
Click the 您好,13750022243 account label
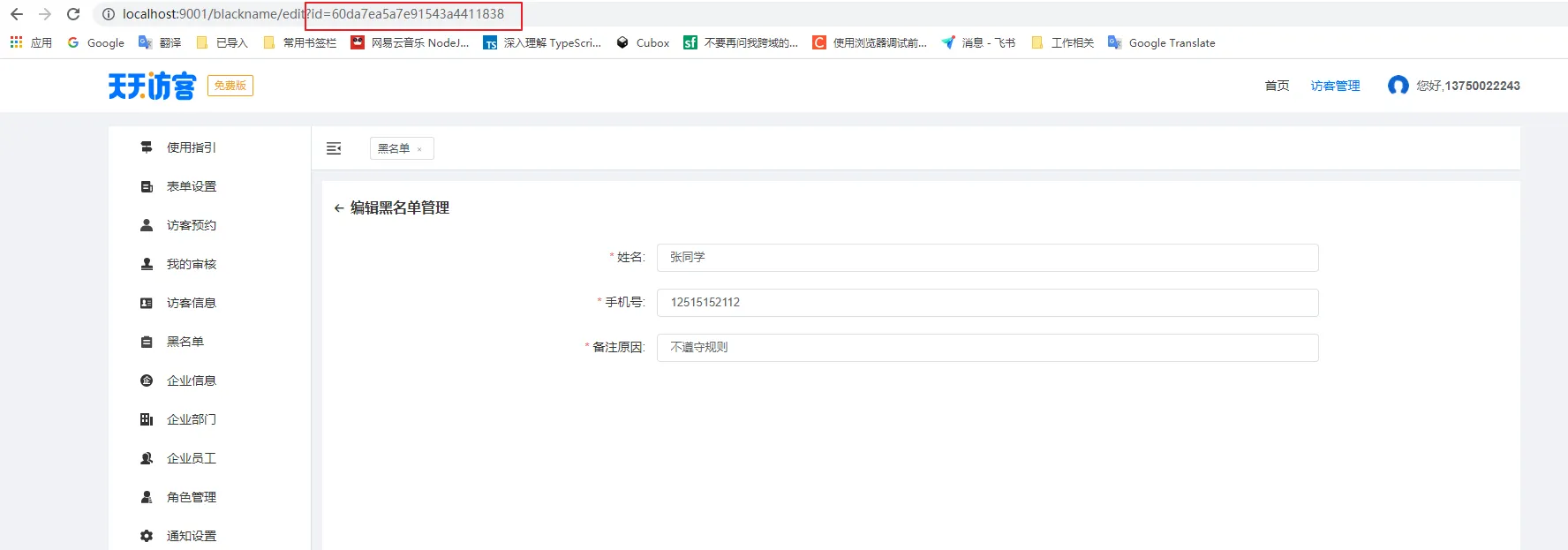(1468, 86)
